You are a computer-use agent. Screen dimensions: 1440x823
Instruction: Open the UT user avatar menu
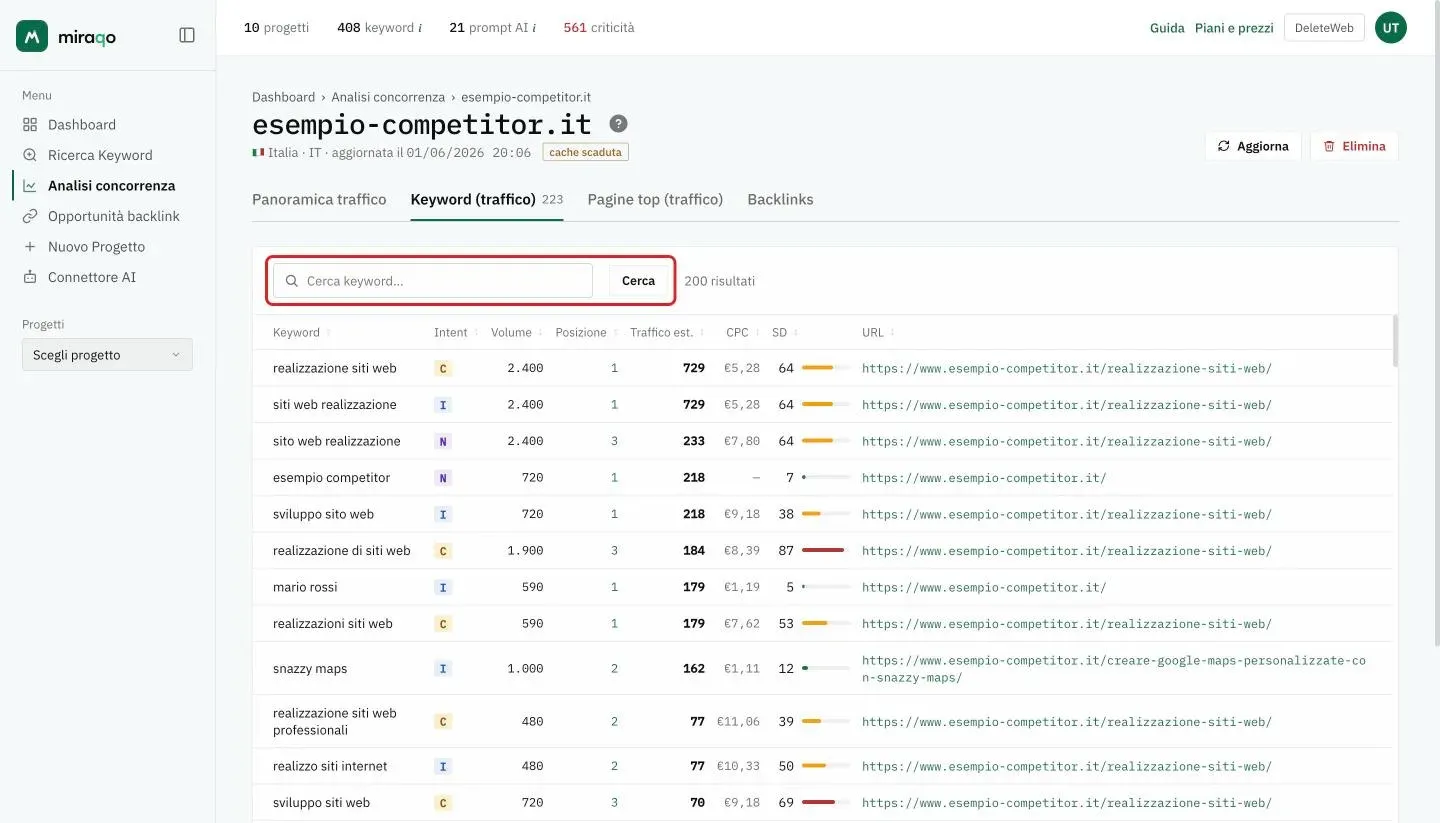[x=1390, y=28]
